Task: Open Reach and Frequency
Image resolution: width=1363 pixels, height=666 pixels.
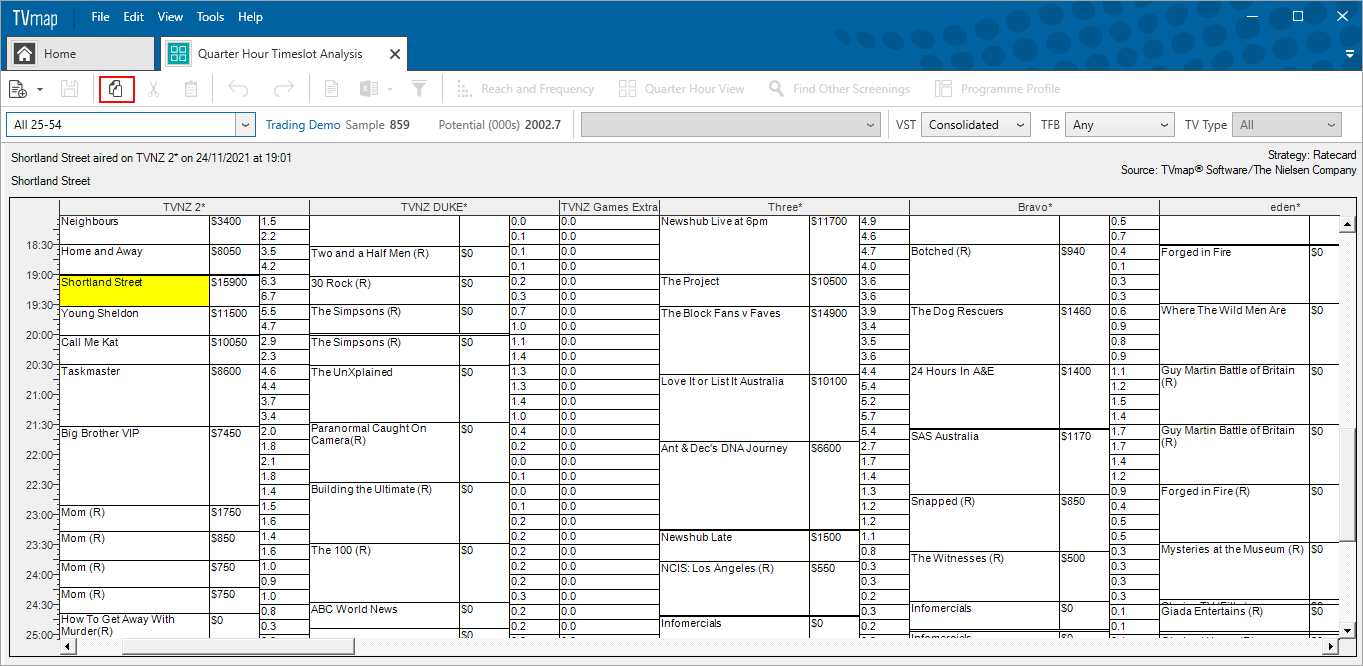Action: (x=525, y=89)
